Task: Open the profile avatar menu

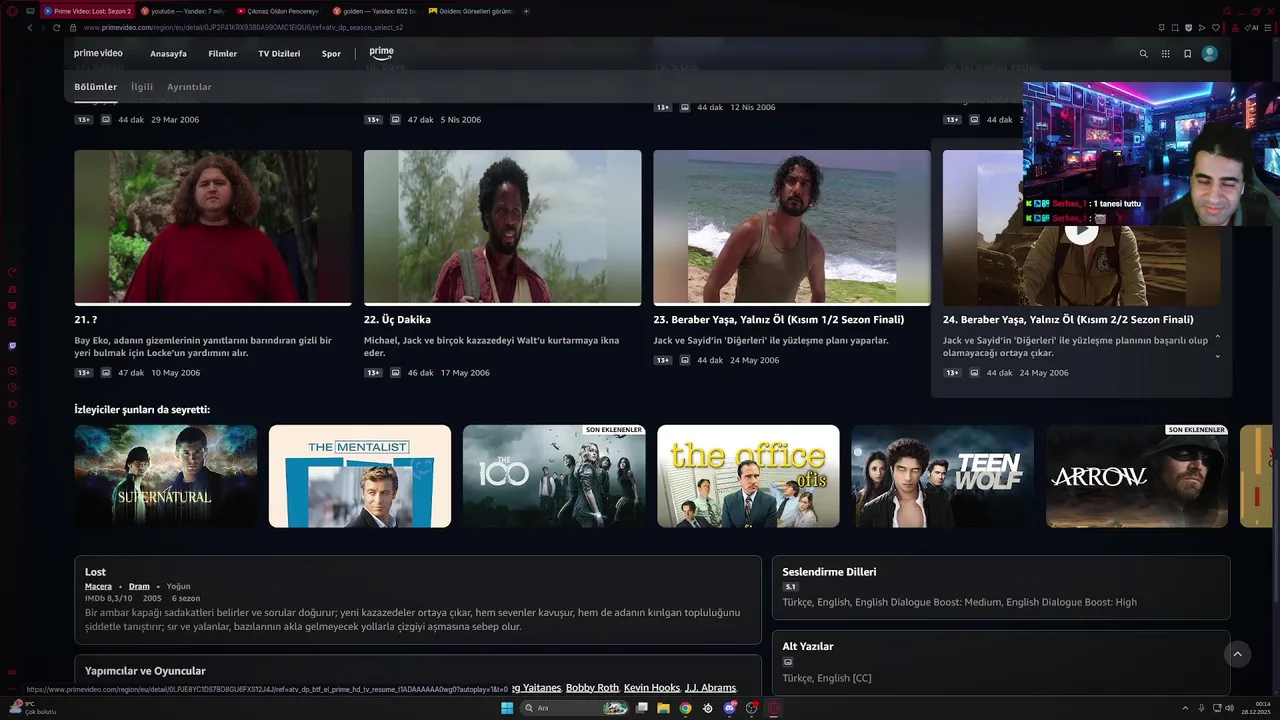Action: pos(1210,54)
